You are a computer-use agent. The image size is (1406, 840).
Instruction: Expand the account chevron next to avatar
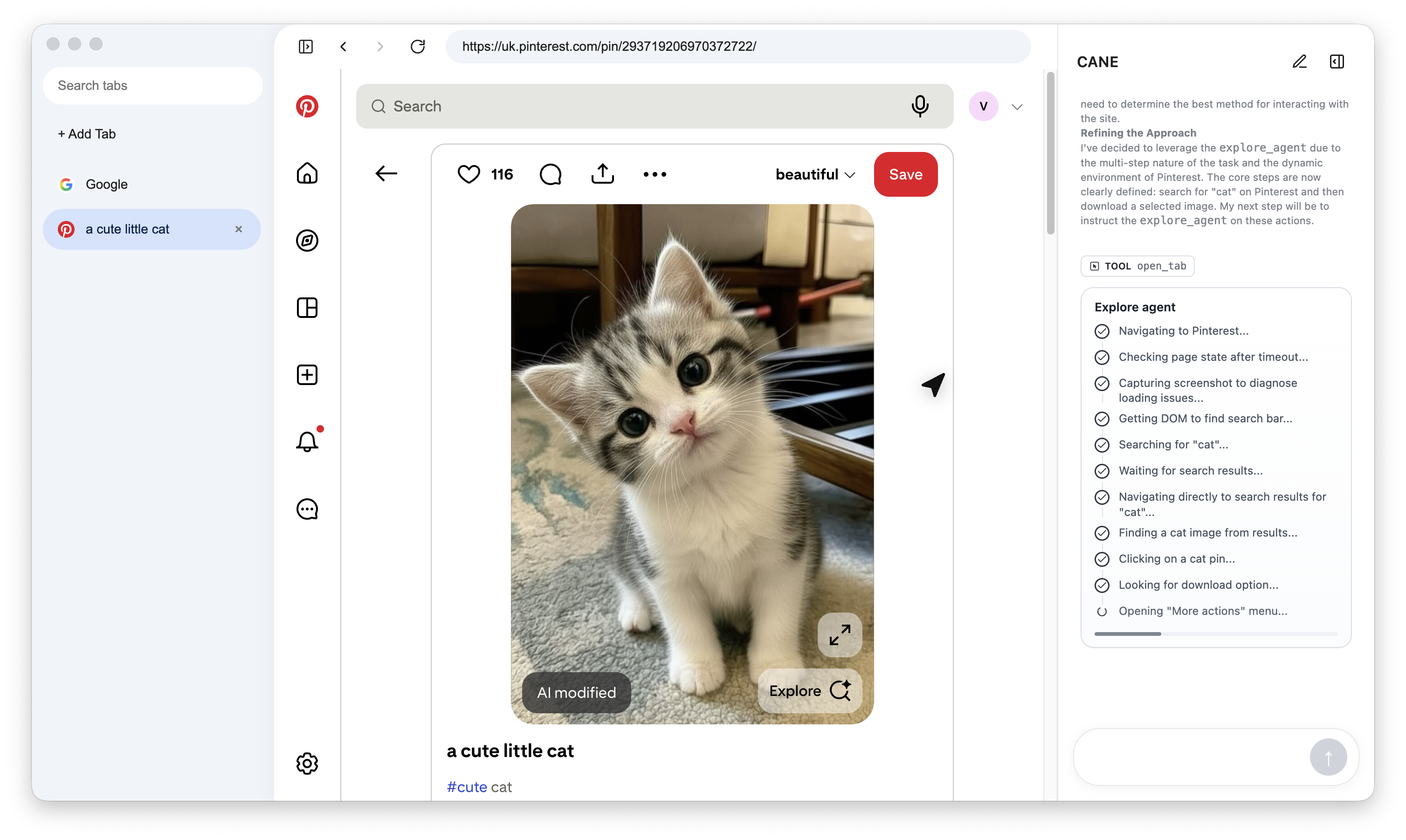tap(1017, 107)
